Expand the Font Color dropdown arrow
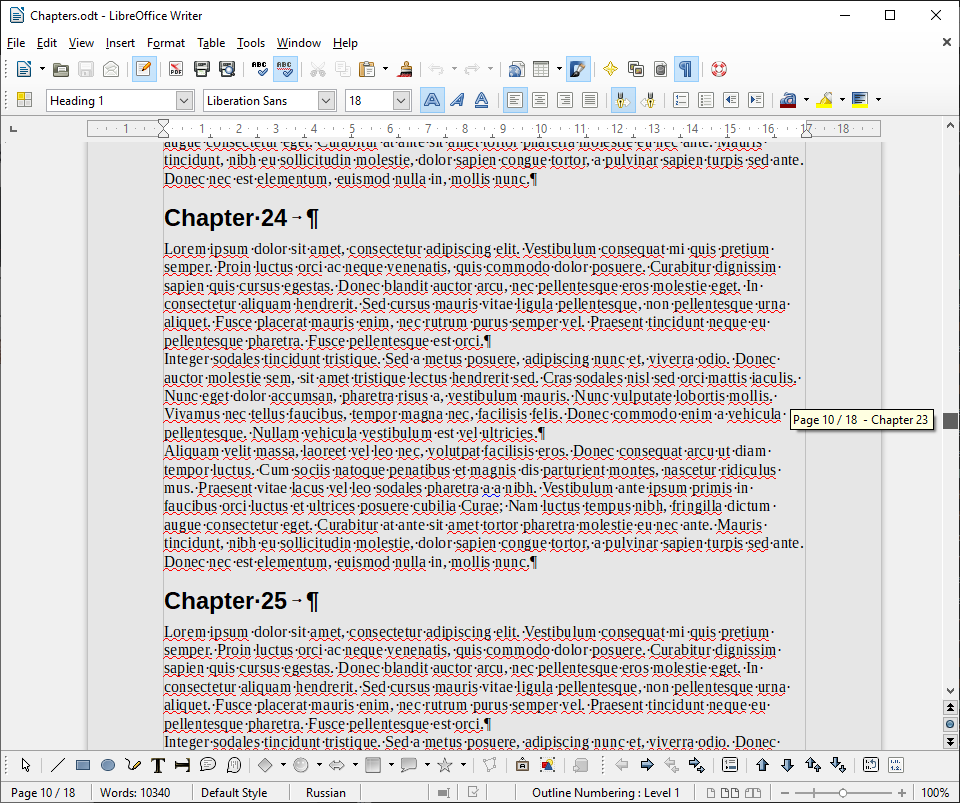The width and height of the screenshot is (960, 803). (x=806, y=99)
